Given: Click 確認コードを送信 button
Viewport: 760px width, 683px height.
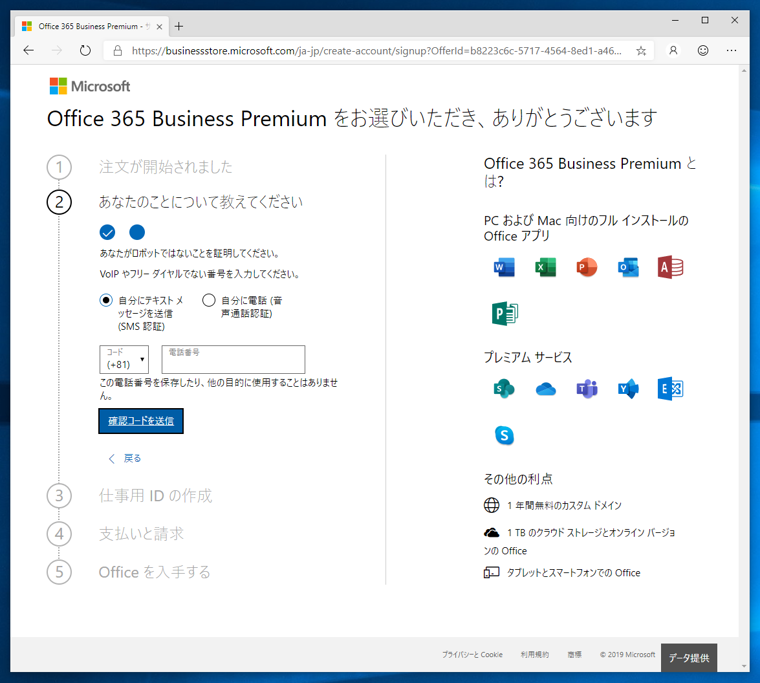Looking at the screenshot, I should [x=141, y=421].
